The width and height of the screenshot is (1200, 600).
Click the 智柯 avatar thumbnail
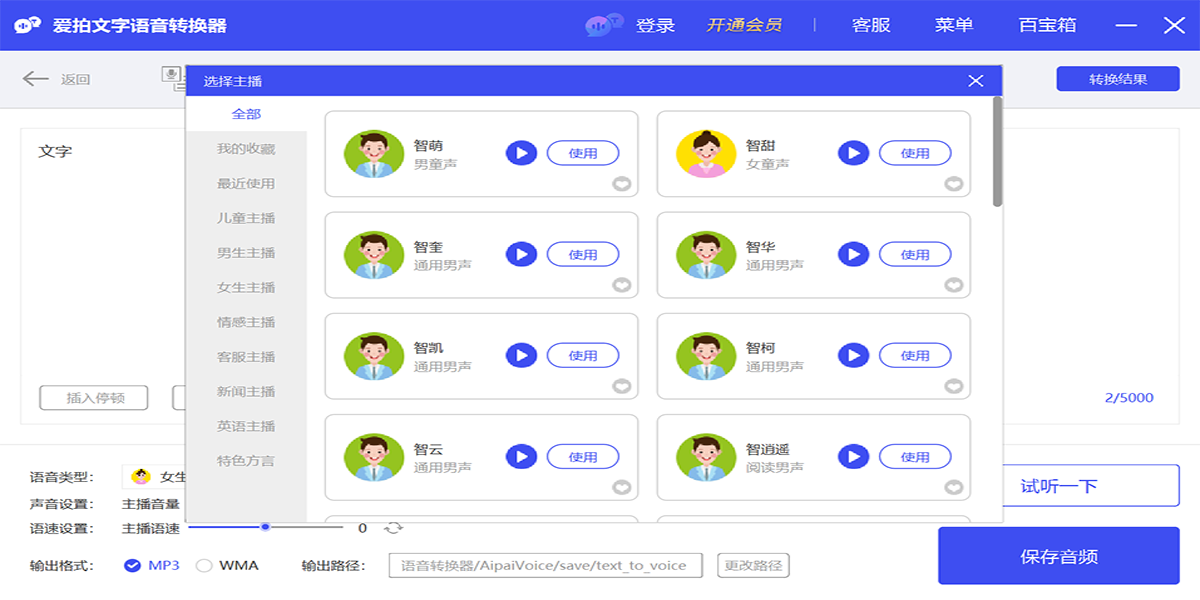706,356
